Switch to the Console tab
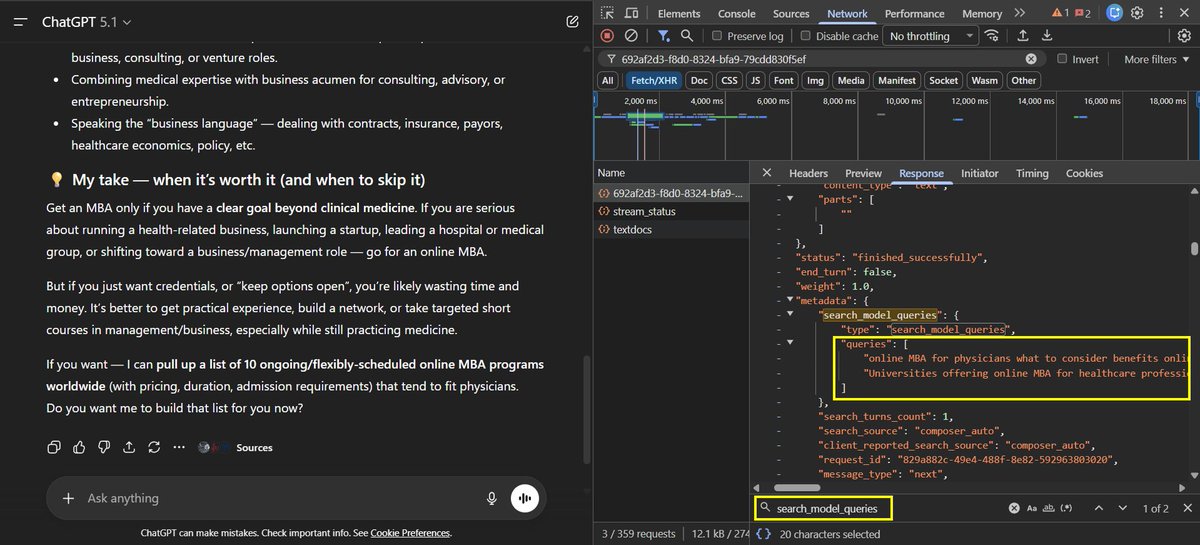 tap(737, 14)
